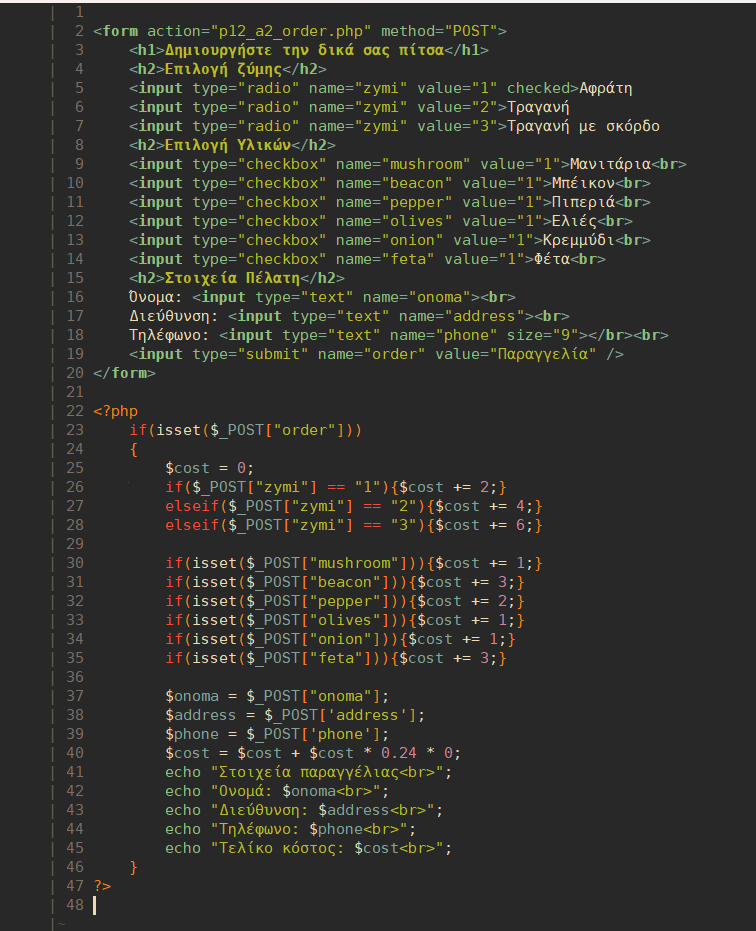Click line number 22 in the gutter
Screen dimensions: 756x931
[75, 411]
